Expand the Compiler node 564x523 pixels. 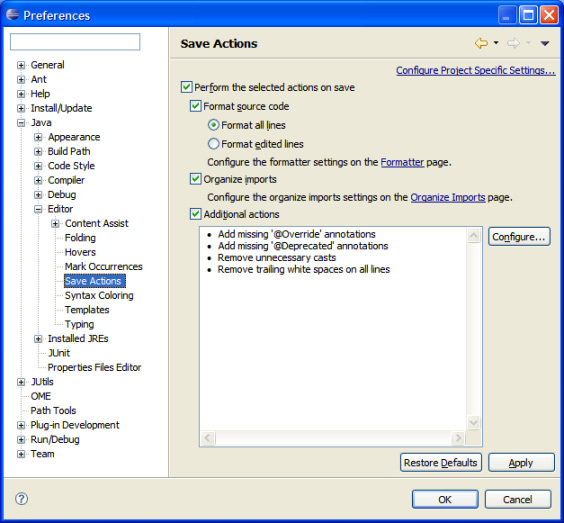[38, 180]
